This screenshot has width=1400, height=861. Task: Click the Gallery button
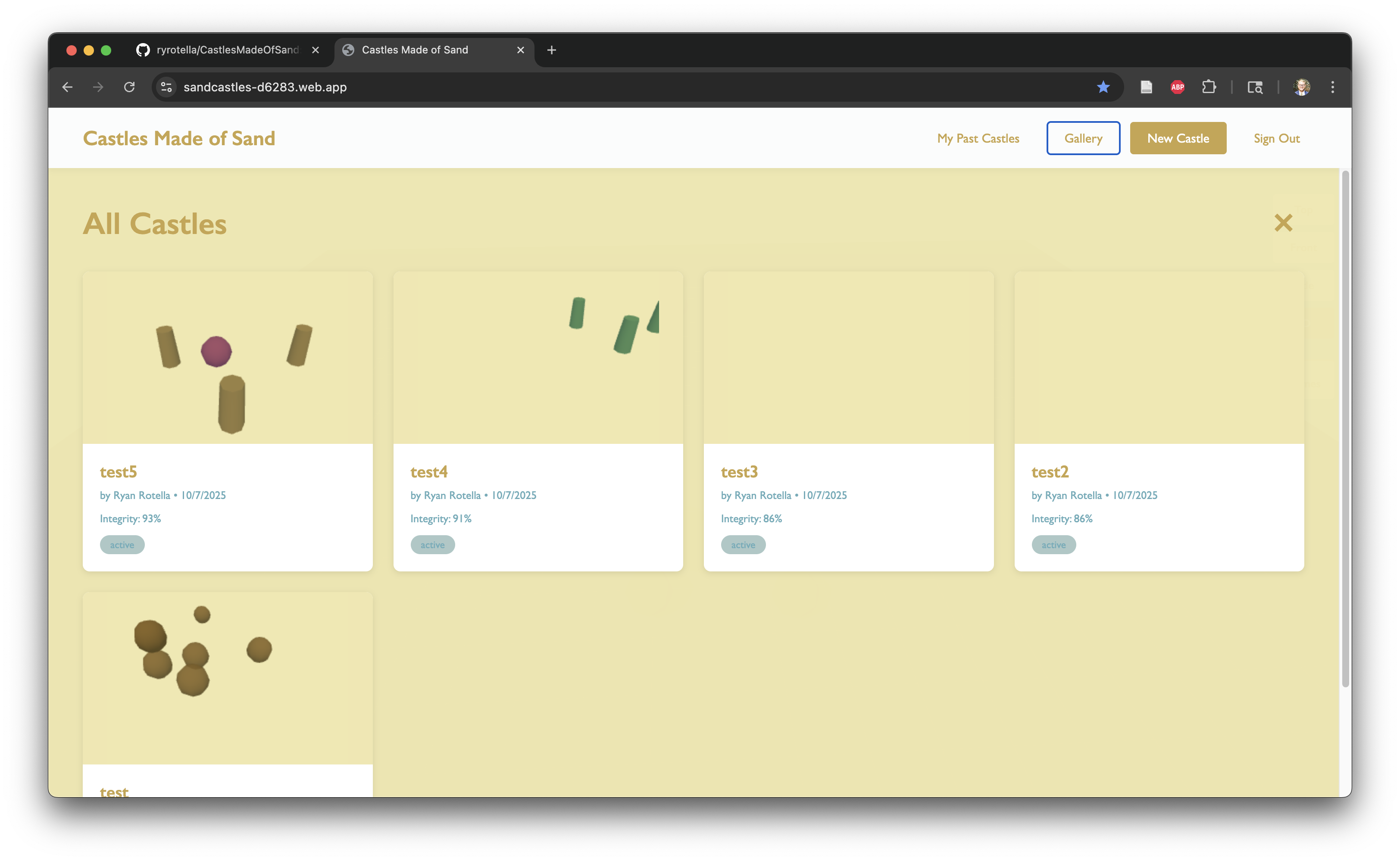[1083, 138]
